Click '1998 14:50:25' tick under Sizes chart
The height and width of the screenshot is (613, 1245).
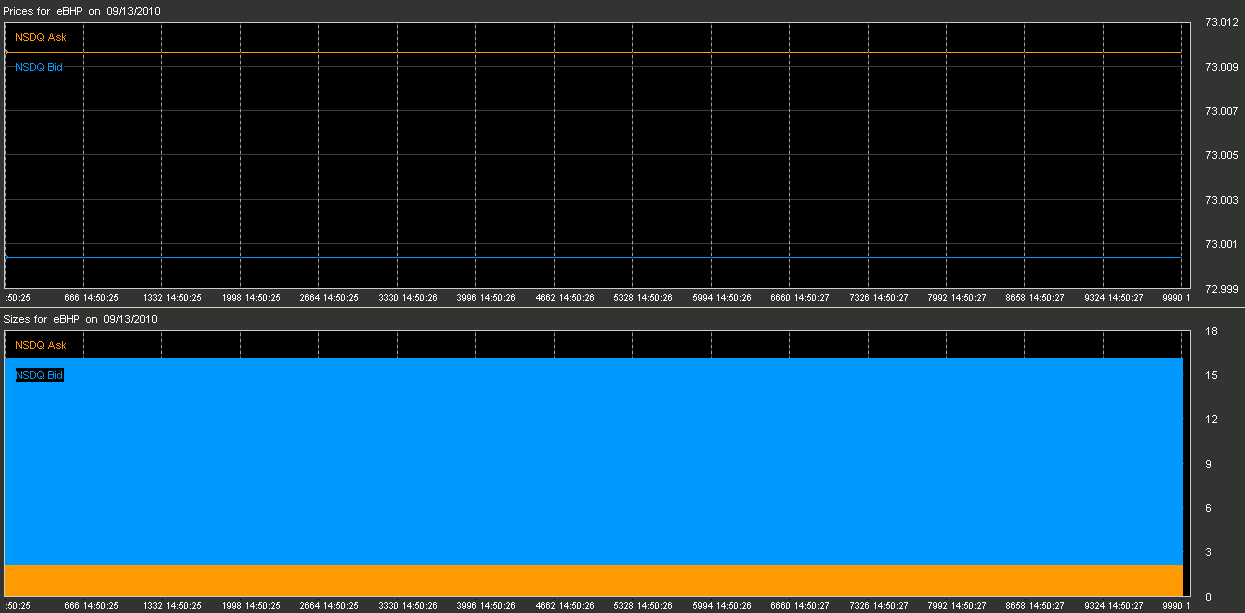click(250, 606)
